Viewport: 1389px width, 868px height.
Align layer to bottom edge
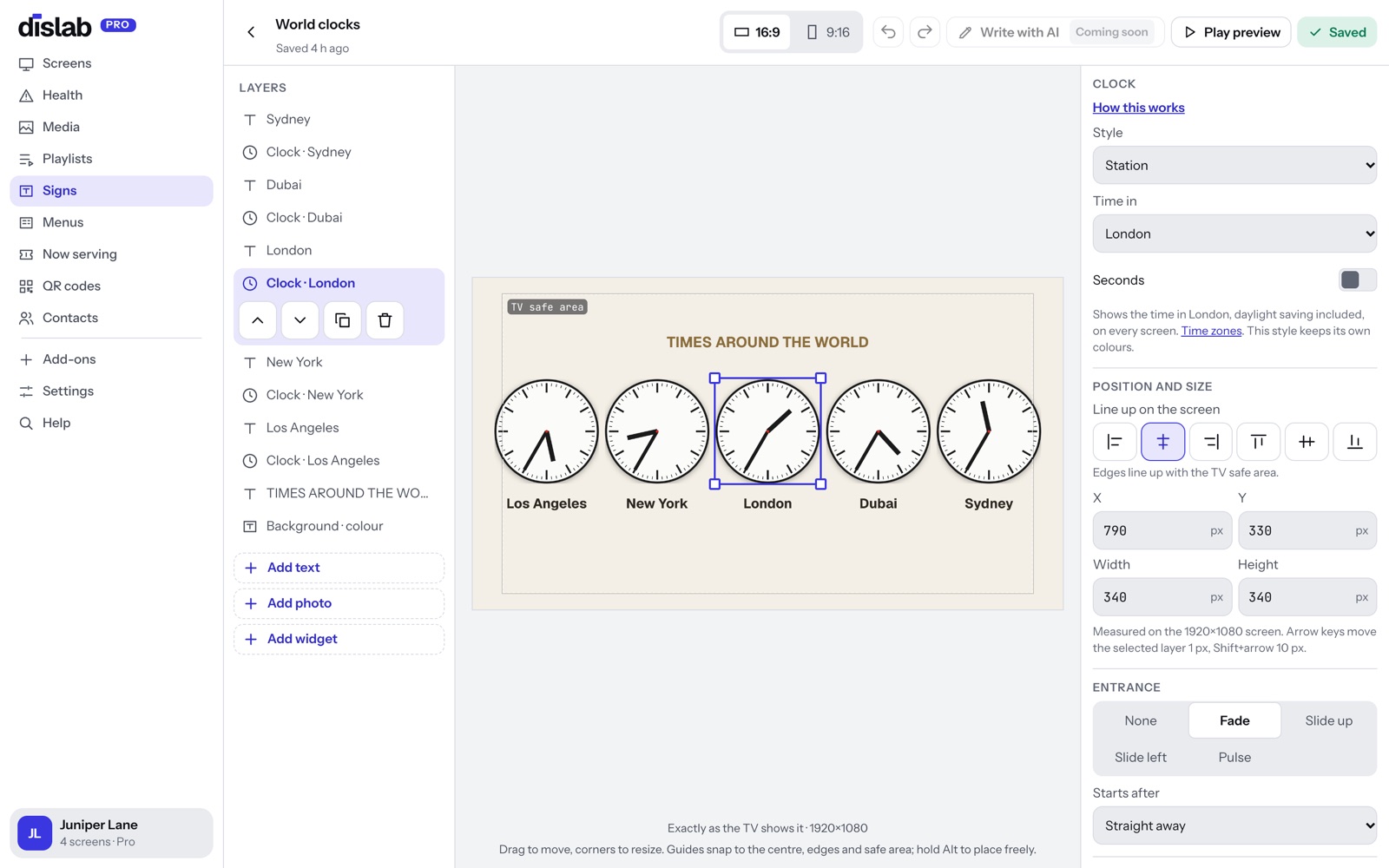tap(1354, 442)
